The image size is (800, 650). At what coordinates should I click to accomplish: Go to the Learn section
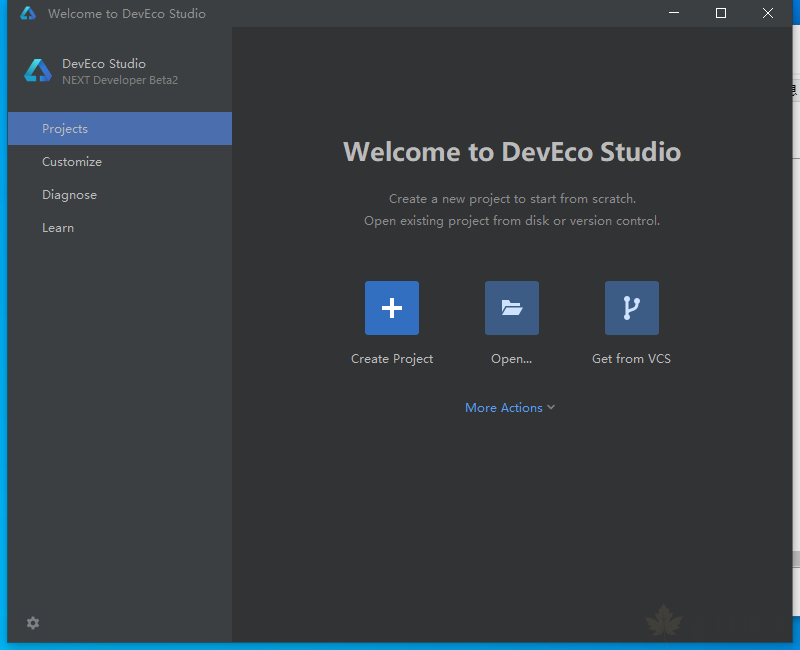(x=58, y=228)
